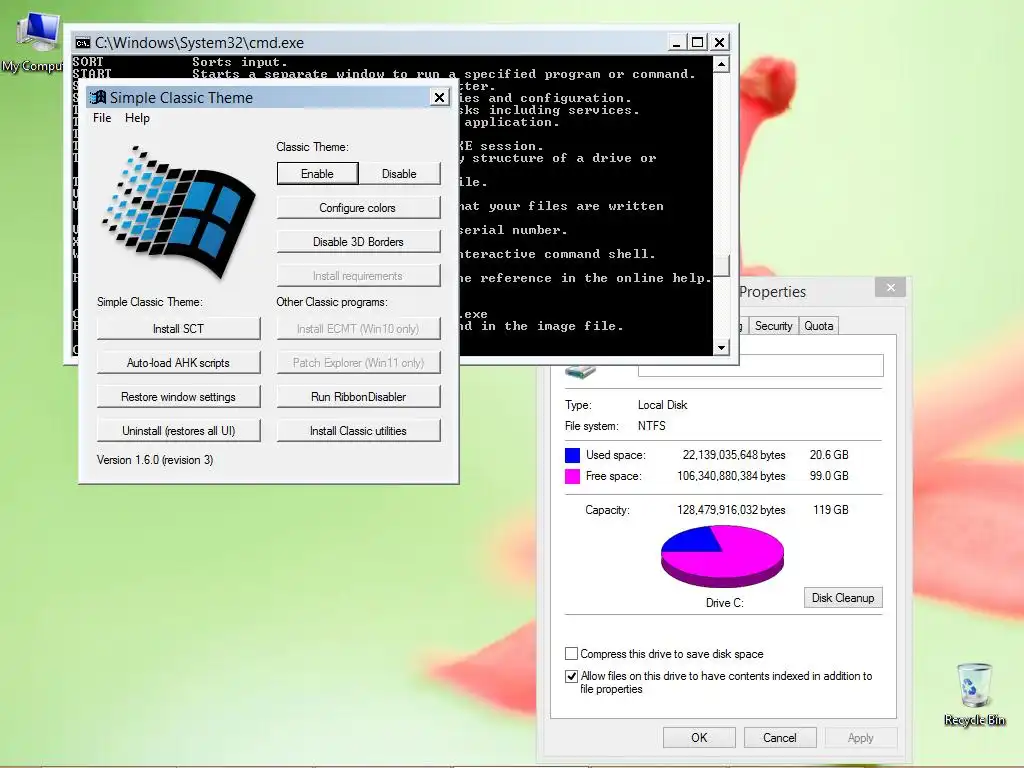
Task: Click the Version 1.6.0 (revision 3) text
Action: 155,460
